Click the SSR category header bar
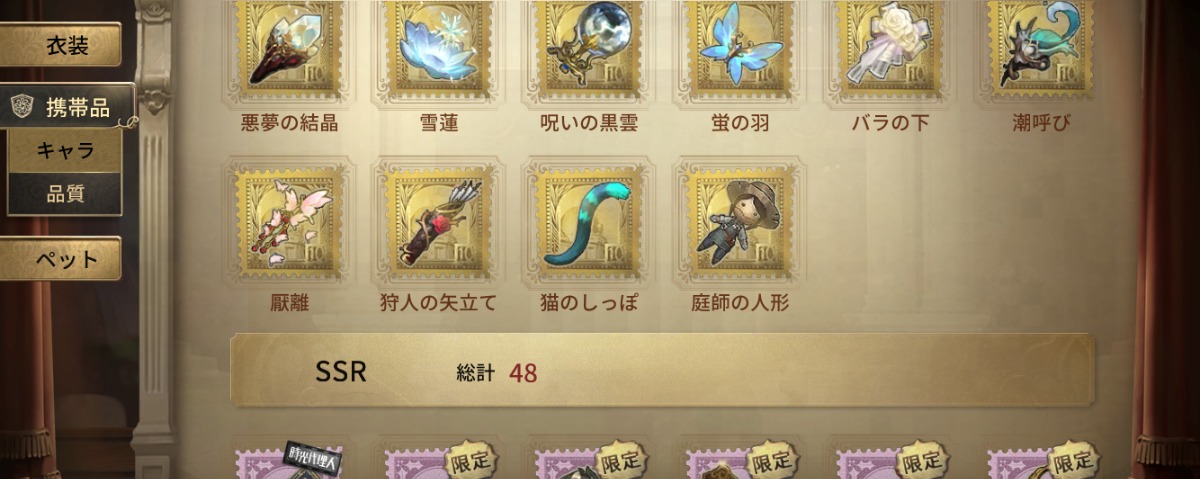This screenshot has height=479, width=1200. pos(662,371)
